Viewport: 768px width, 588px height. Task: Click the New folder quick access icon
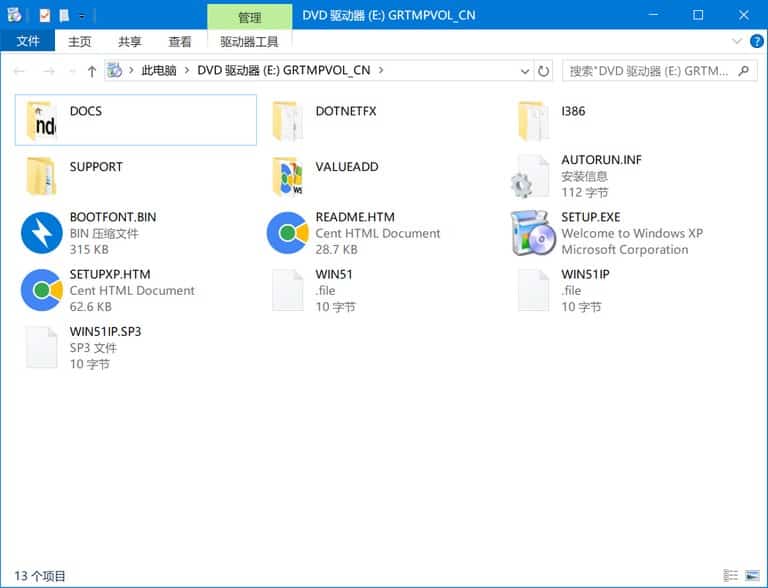click(x=64, y=16)
